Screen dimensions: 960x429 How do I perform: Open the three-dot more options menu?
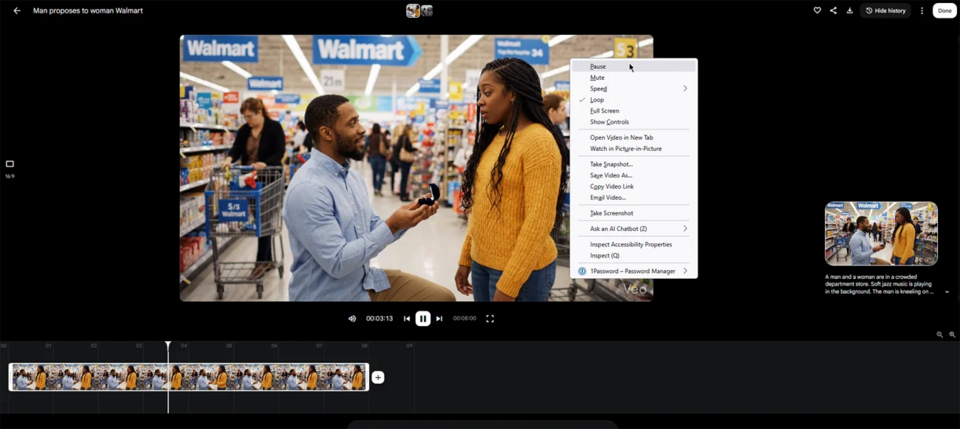click(922, 10)
